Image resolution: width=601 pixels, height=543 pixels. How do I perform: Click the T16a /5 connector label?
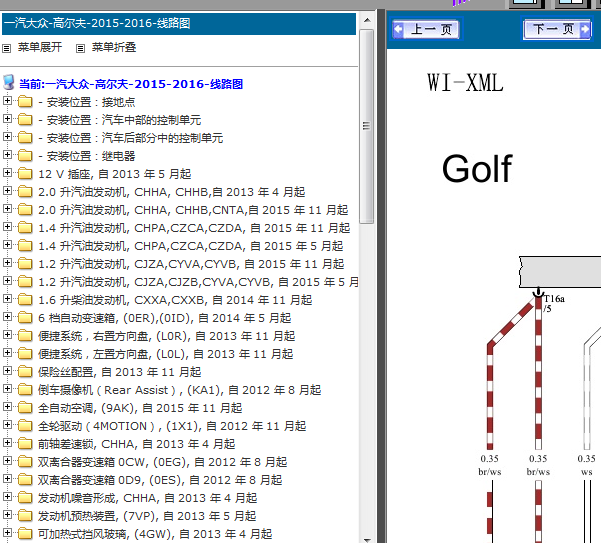tap(554, 303)
